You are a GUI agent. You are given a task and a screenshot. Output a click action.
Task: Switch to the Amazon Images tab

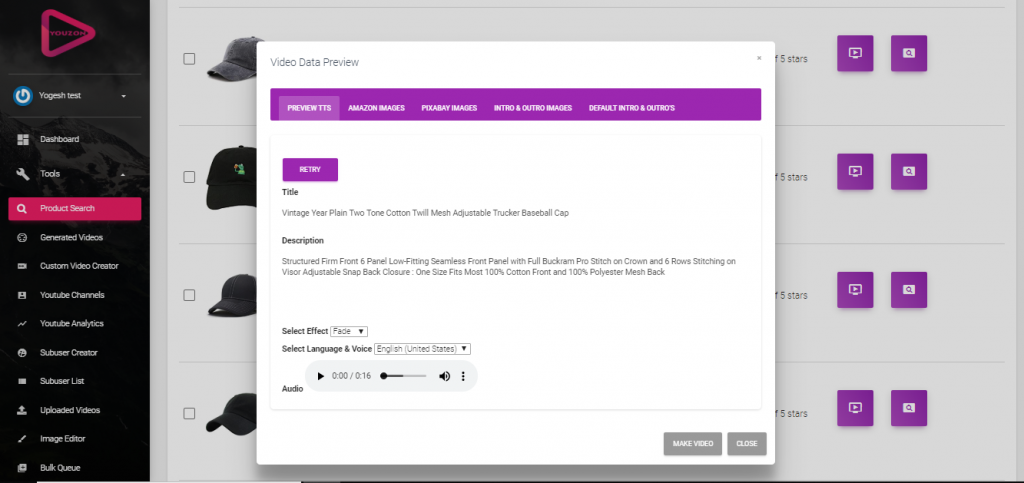376,107
